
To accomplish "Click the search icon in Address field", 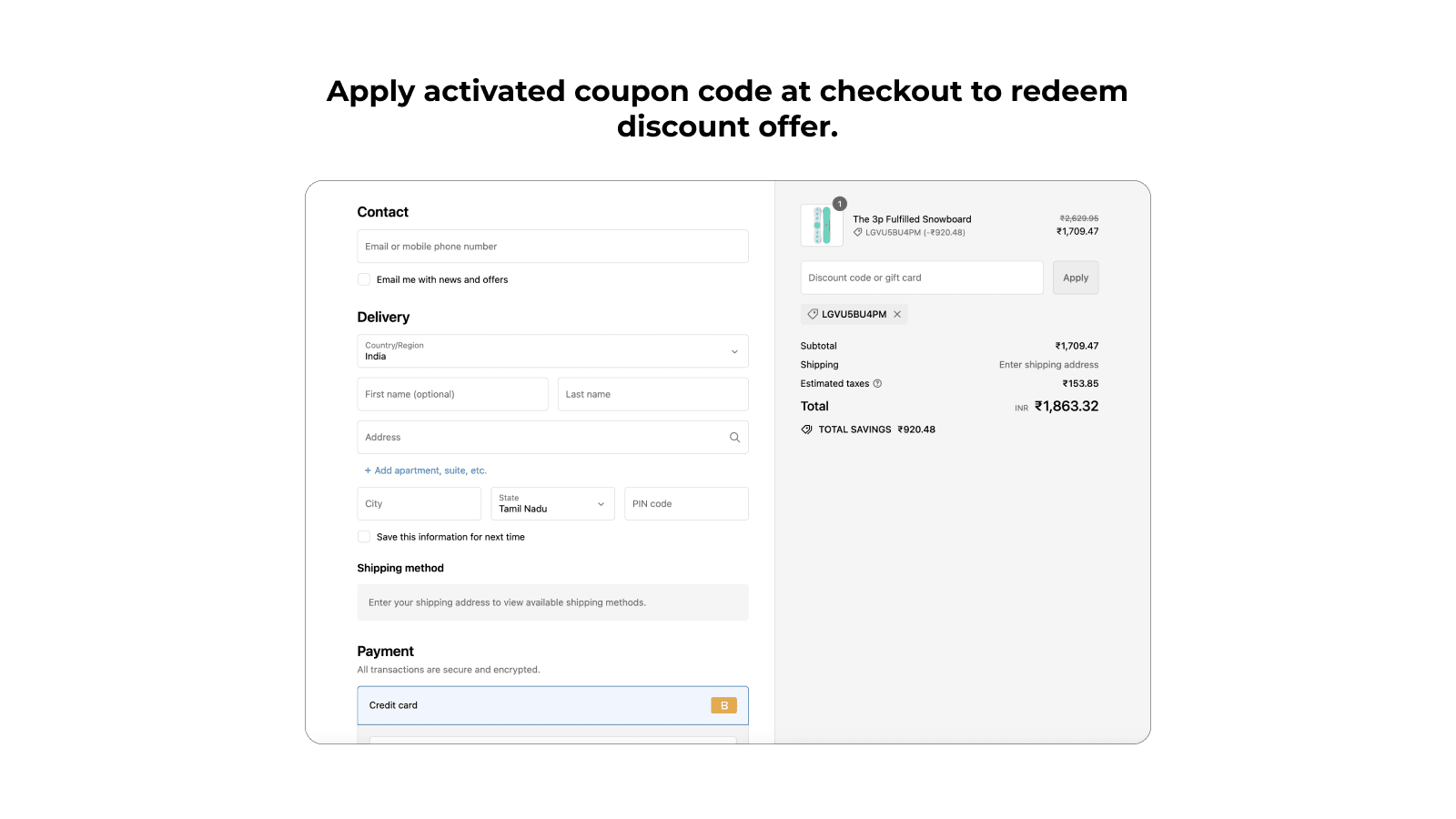I will [734, 438].
